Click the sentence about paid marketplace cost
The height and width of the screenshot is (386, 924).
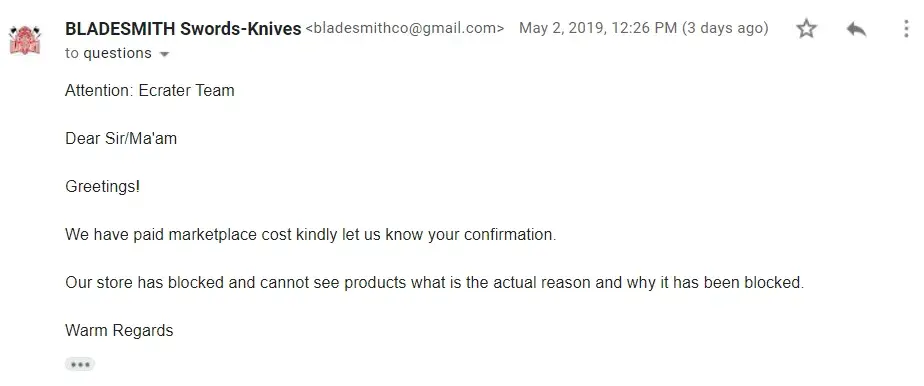[x=311, y=235]
